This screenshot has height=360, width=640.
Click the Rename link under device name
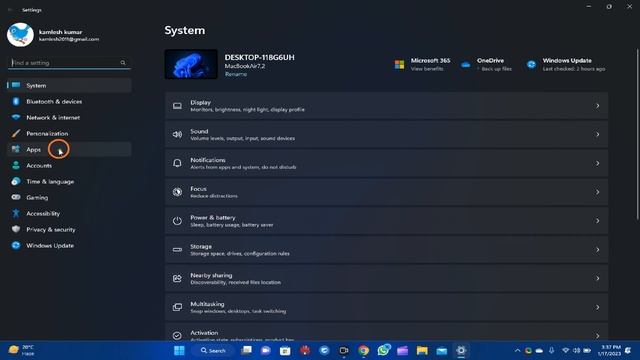point(236,74)
